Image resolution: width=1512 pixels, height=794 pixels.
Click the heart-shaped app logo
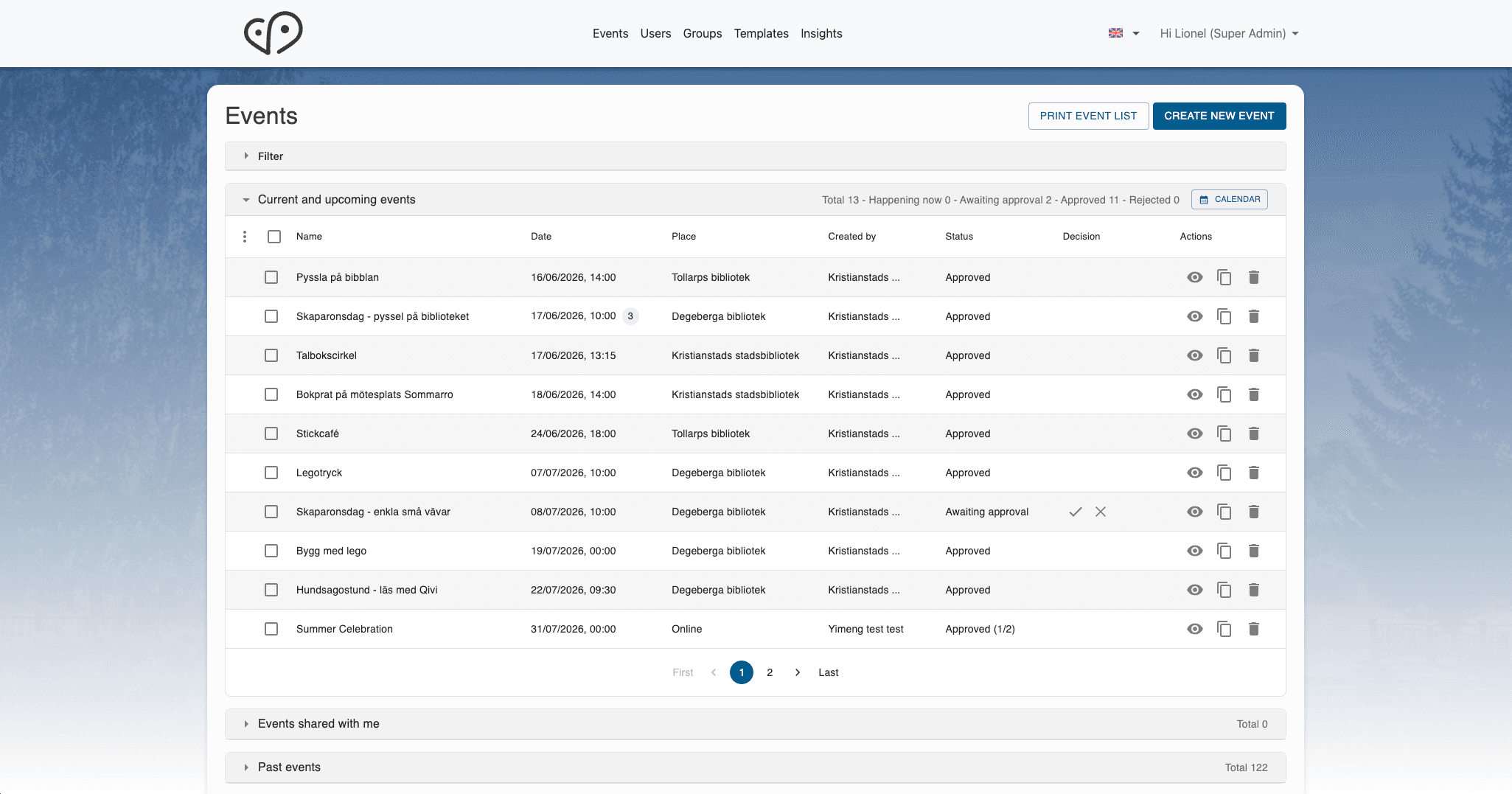273,33
